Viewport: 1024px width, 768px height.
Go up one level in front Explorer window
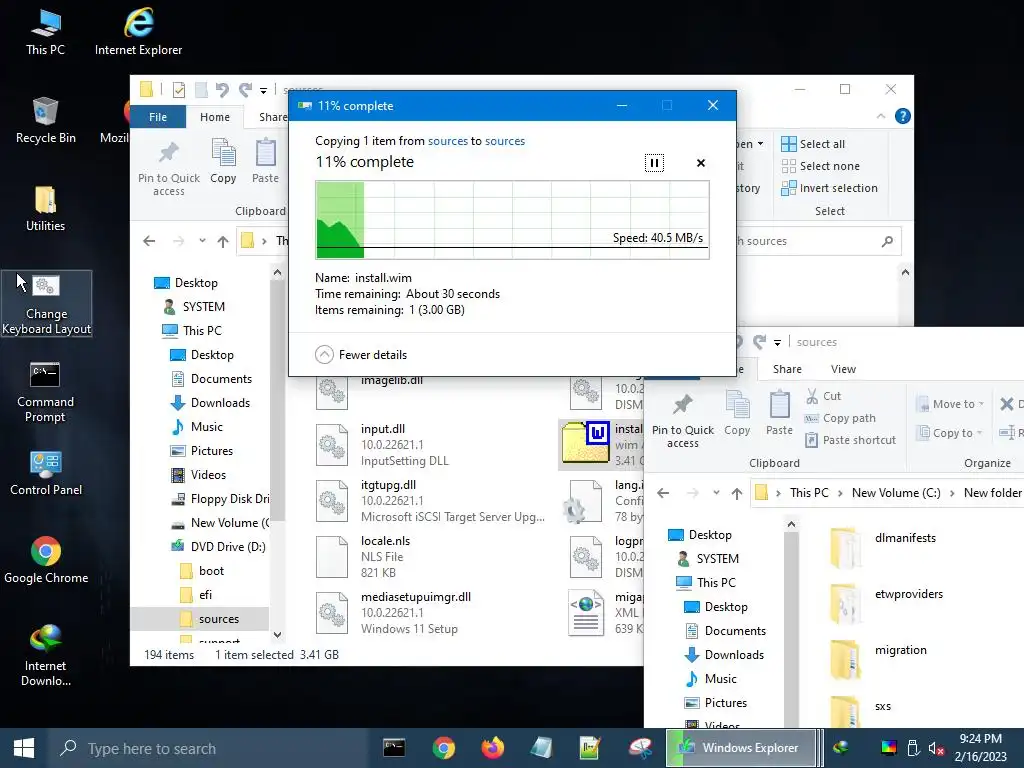737,493
